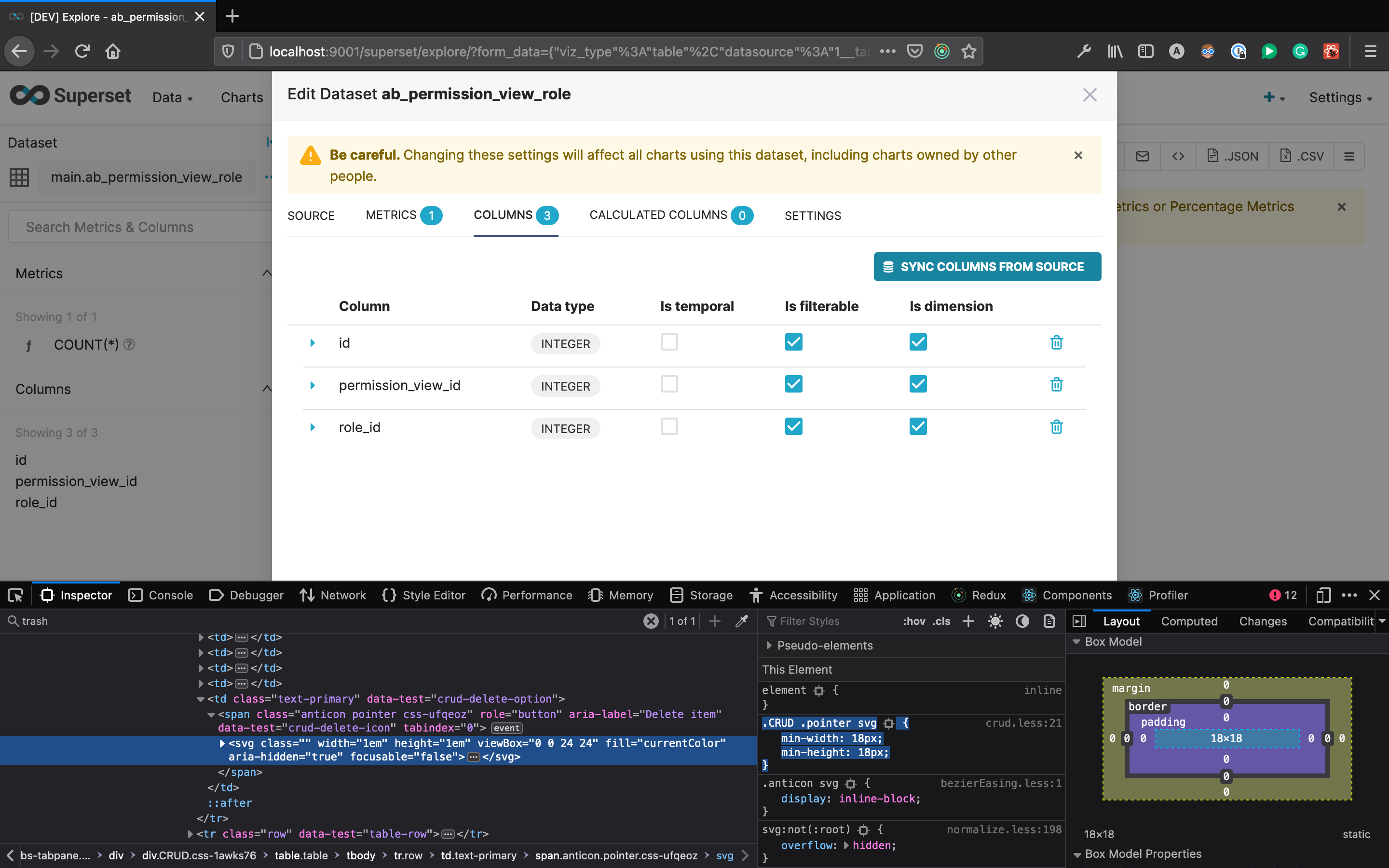Uncheck Is filterable for permission_view_id

(793, 384)
